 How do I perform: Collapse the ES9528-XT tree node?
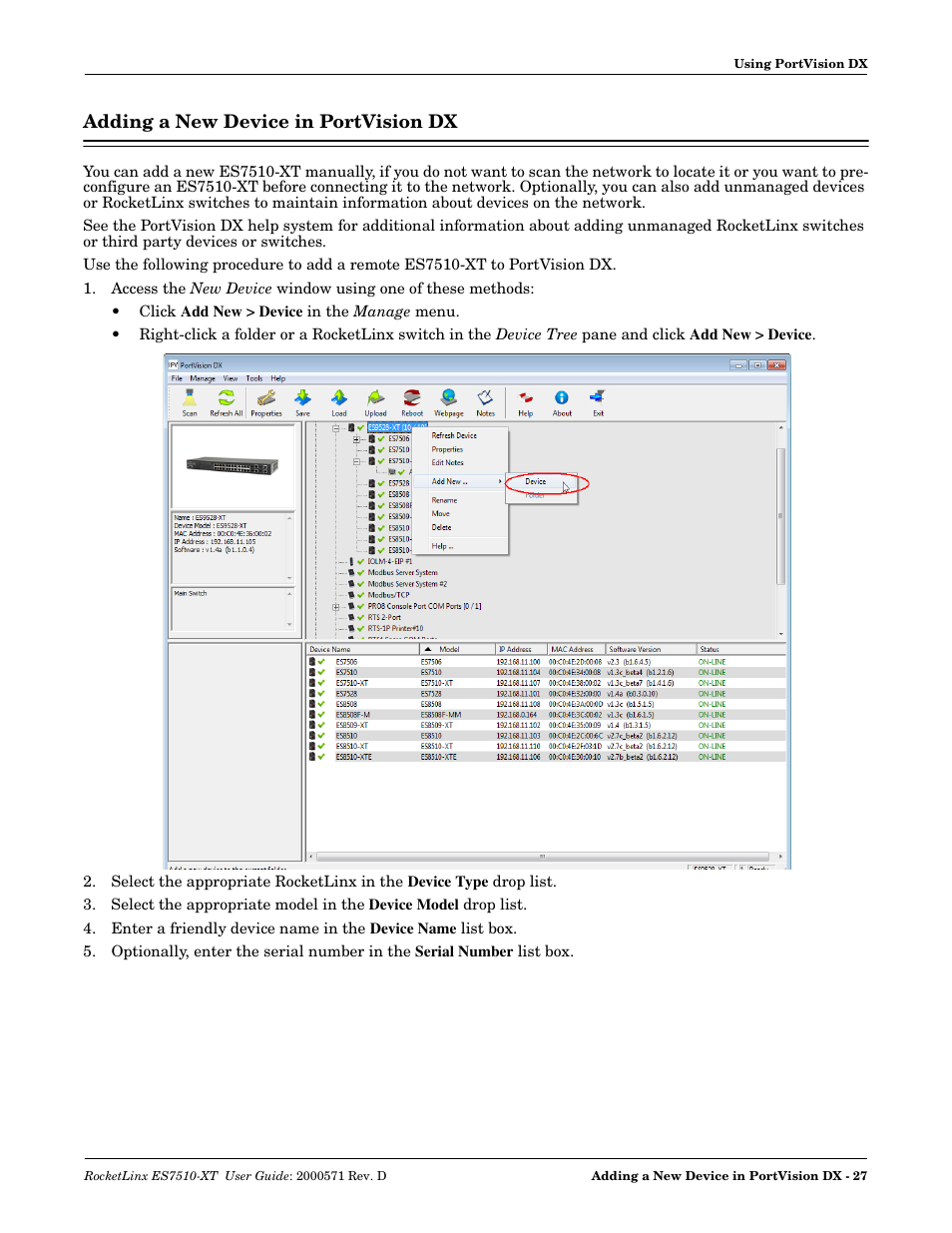pyautogui.click(x=336, y=427)
